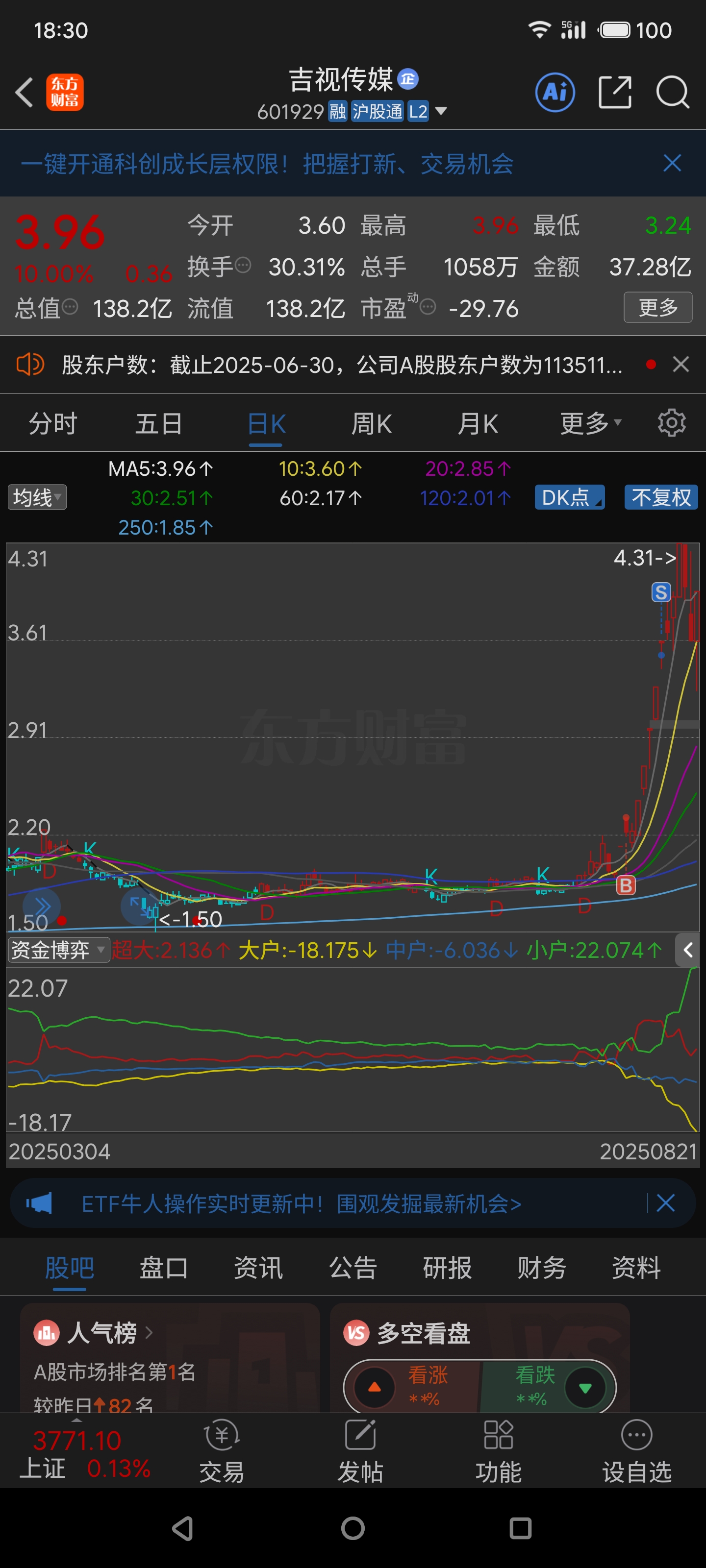This screenshot has height=1568, width=706.
Task: Tap the 沪股通 badge
Action: (x=377, y=111)
